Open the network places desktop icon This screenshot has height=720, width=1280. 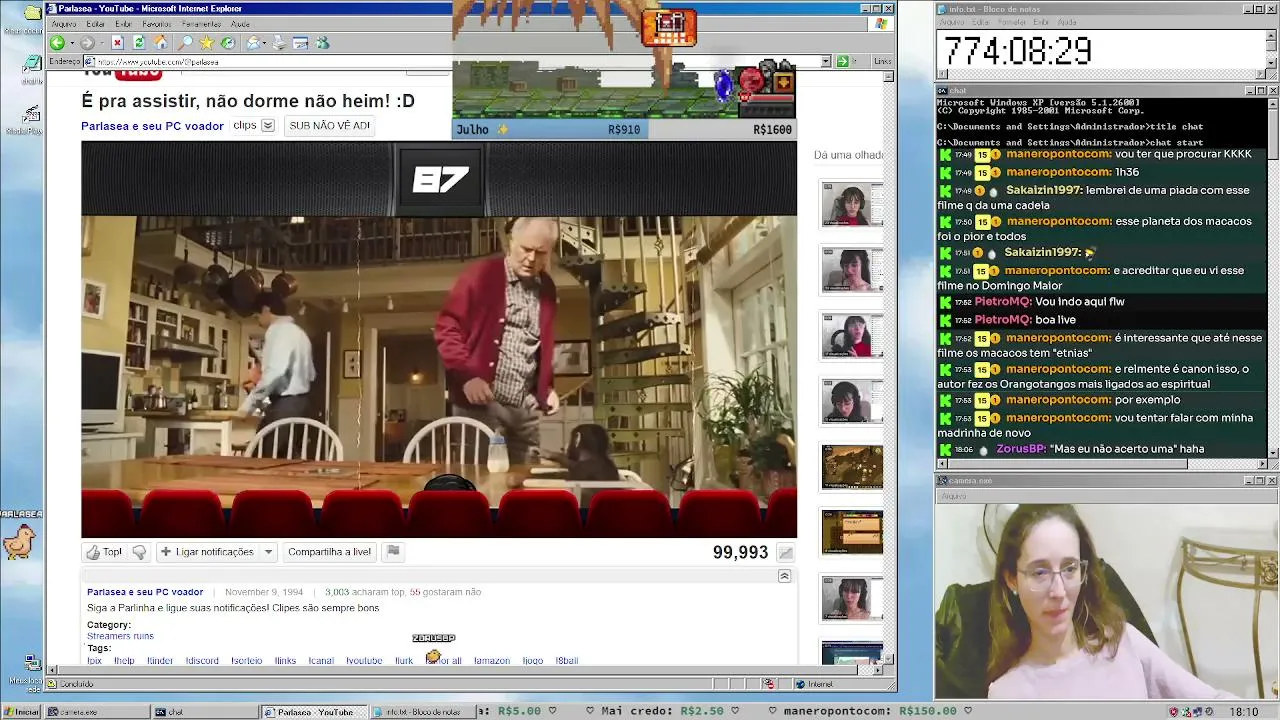[x=31, y=665]
